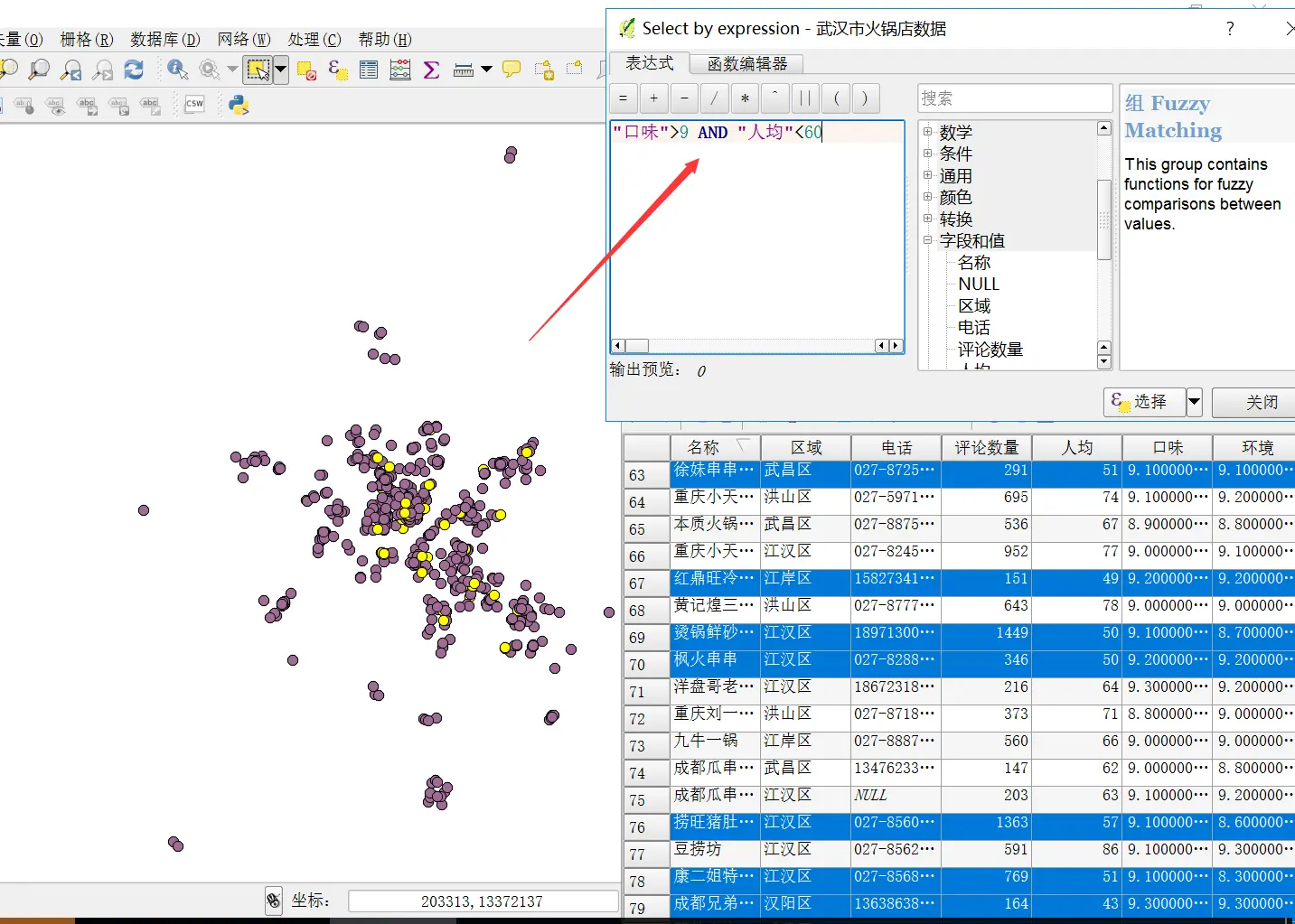Select the 名称 field in function tree

[x=974, y=263]
